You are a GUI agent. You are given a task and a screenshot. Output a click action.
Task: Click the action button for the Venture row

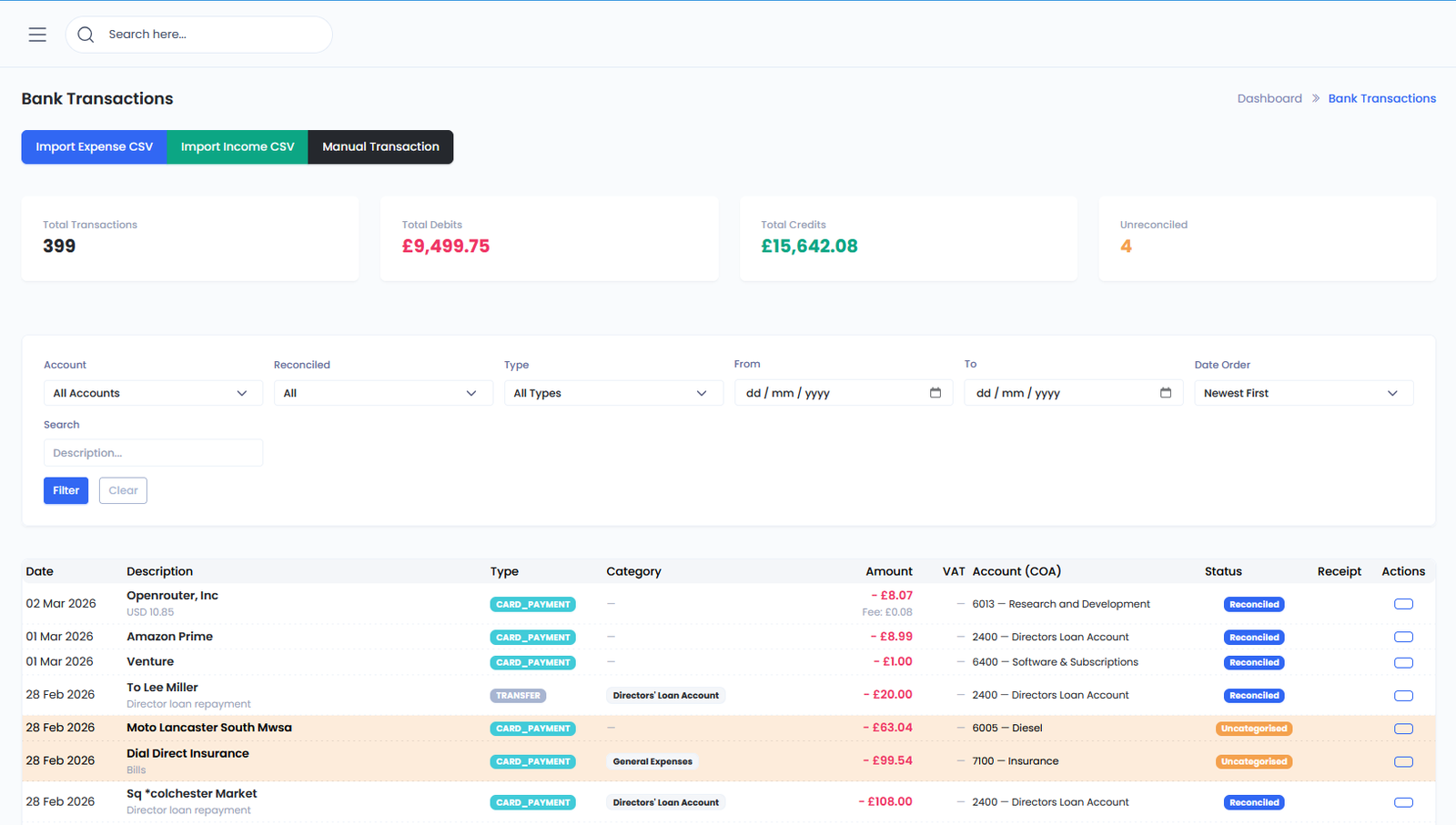(x=1403, y=663)
